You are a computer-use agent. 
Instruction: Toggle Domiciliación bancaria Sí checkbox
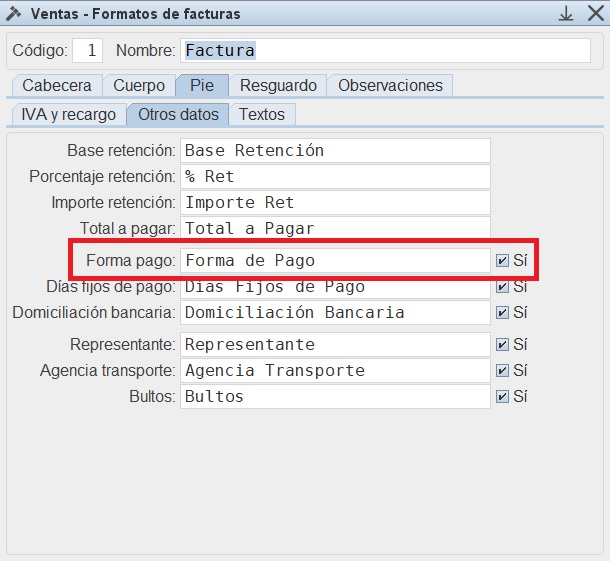(x=502, y=313)
